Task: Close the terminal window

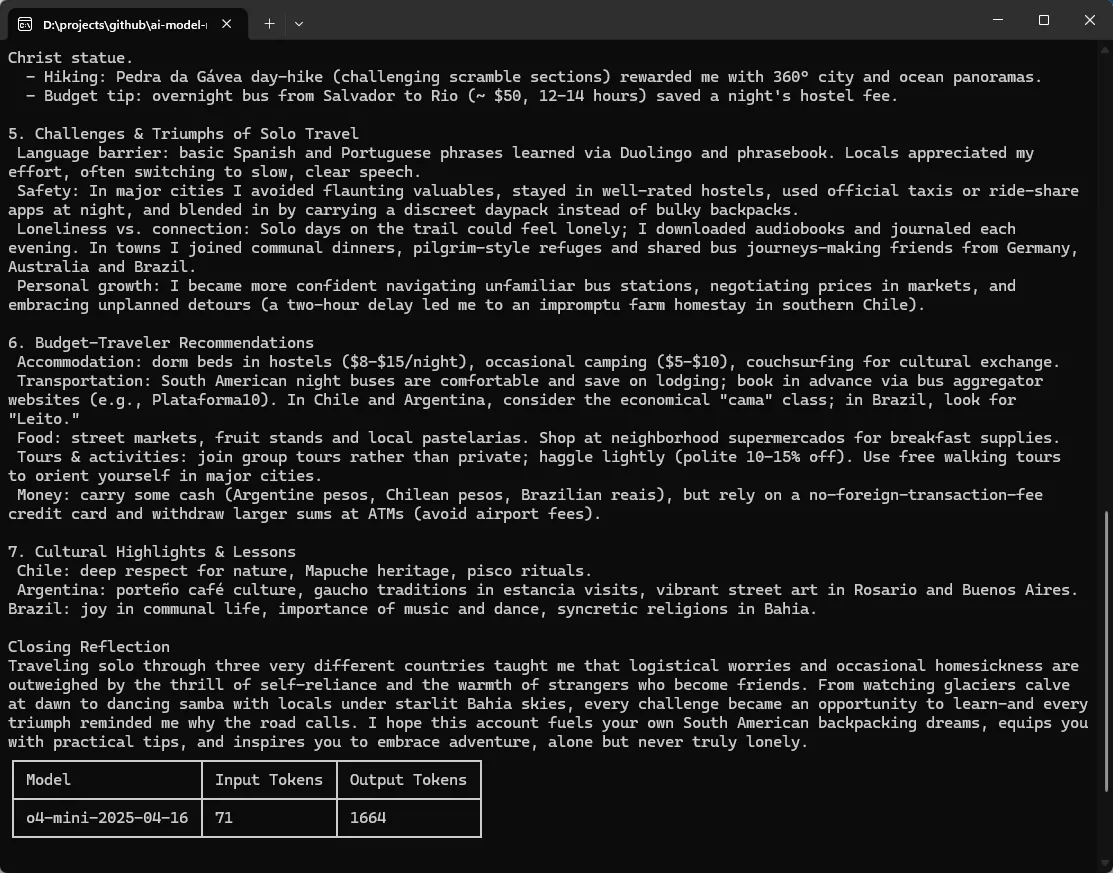Action: (1090, 20)
